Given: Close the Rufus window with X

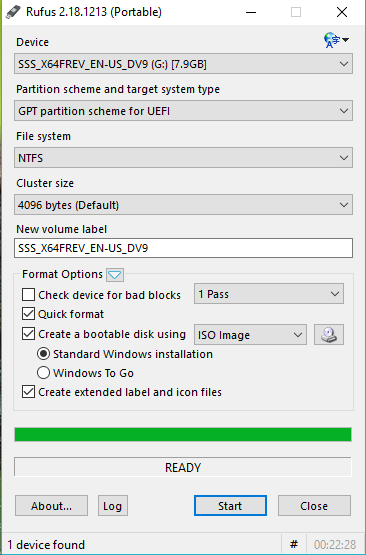Looking at the screenshot, I should [x=342, y=12].
